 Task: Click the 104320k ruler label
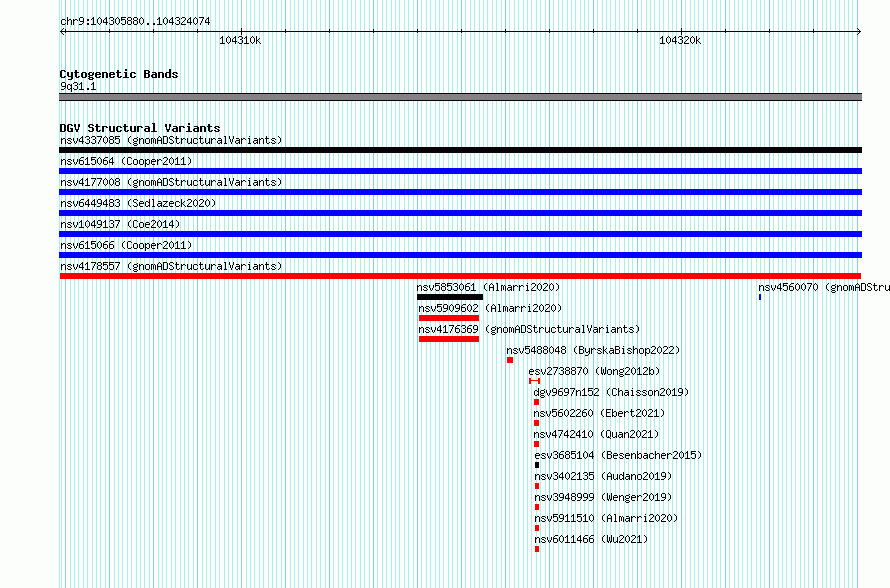click(680, 40)
